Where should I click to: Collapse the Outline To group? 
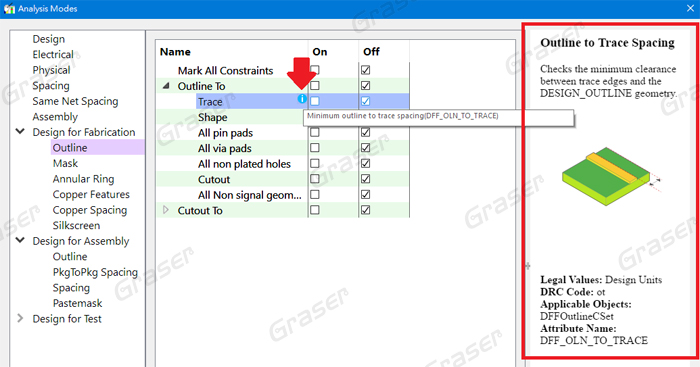166,86
